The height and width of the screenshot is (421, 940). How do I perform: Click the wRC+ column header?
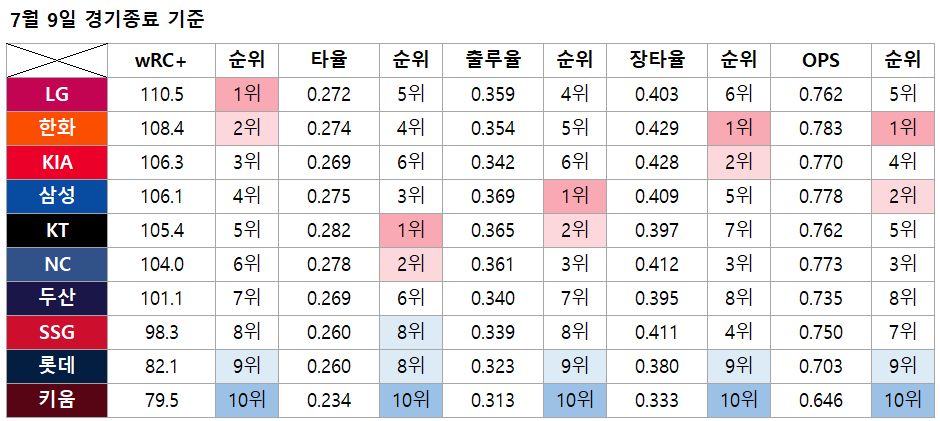tap(161, 60)
